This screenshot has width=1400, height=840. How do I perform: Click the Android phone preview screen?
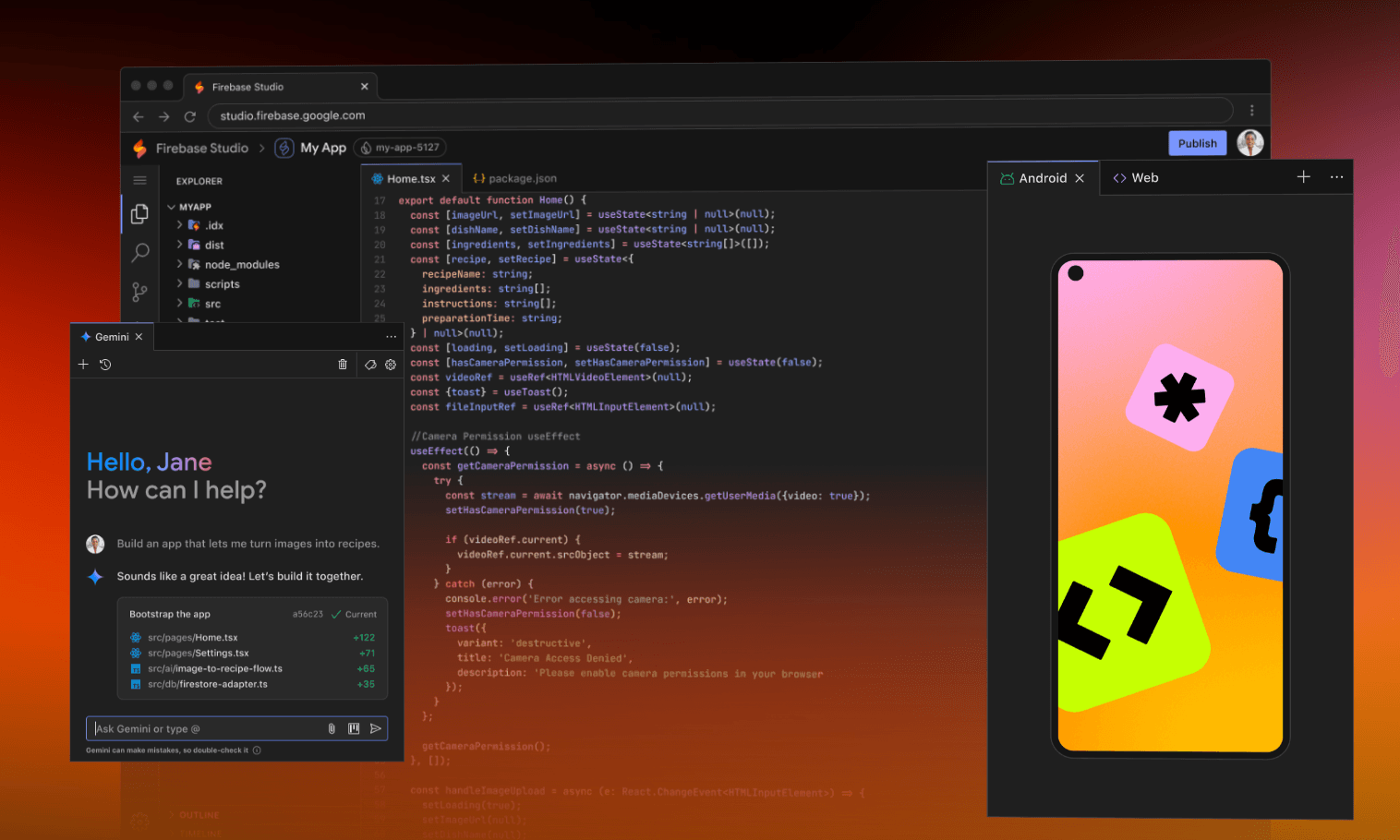coord(1170,506)
